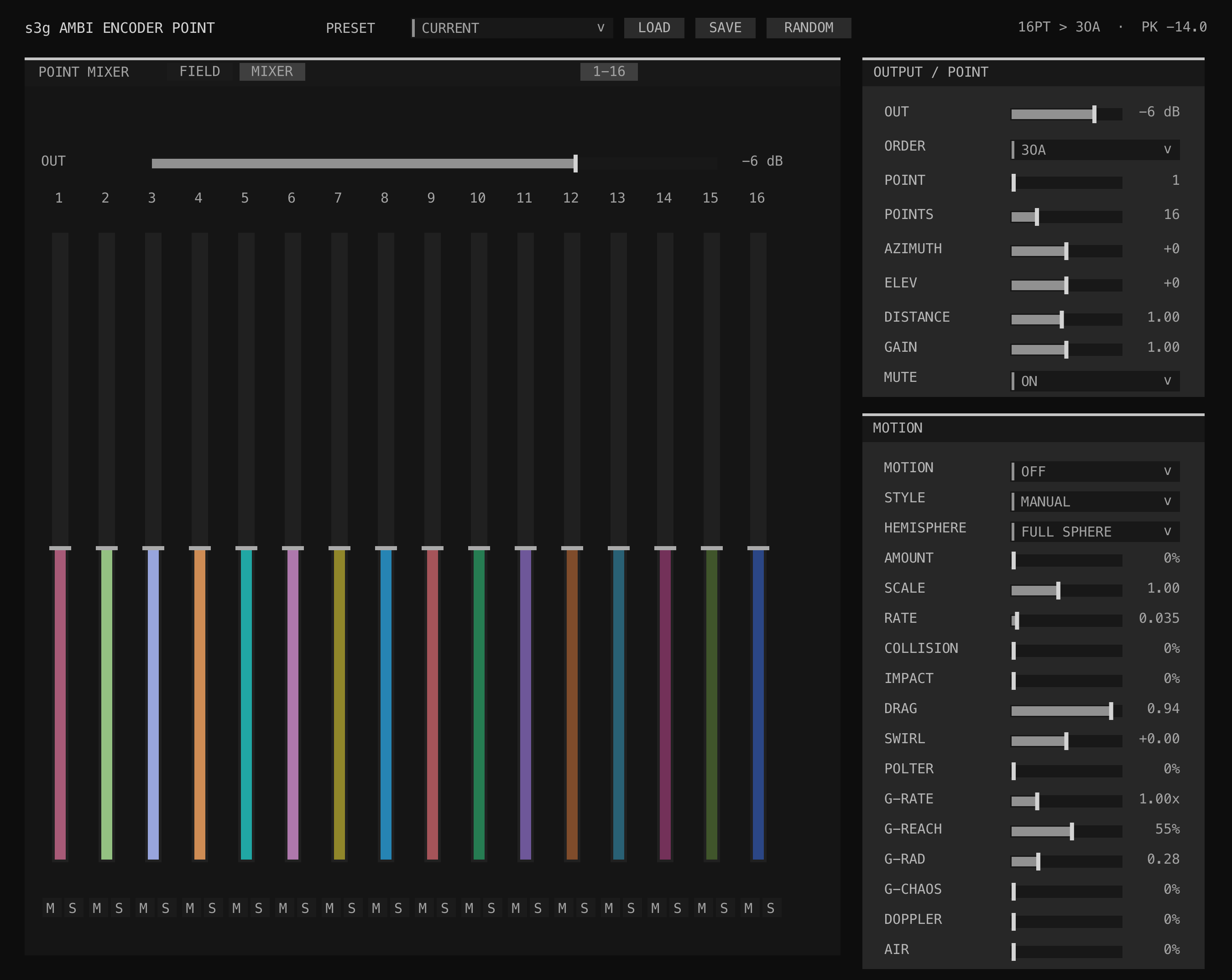Click the channel 8 blue fader

(x=386, y=547)
